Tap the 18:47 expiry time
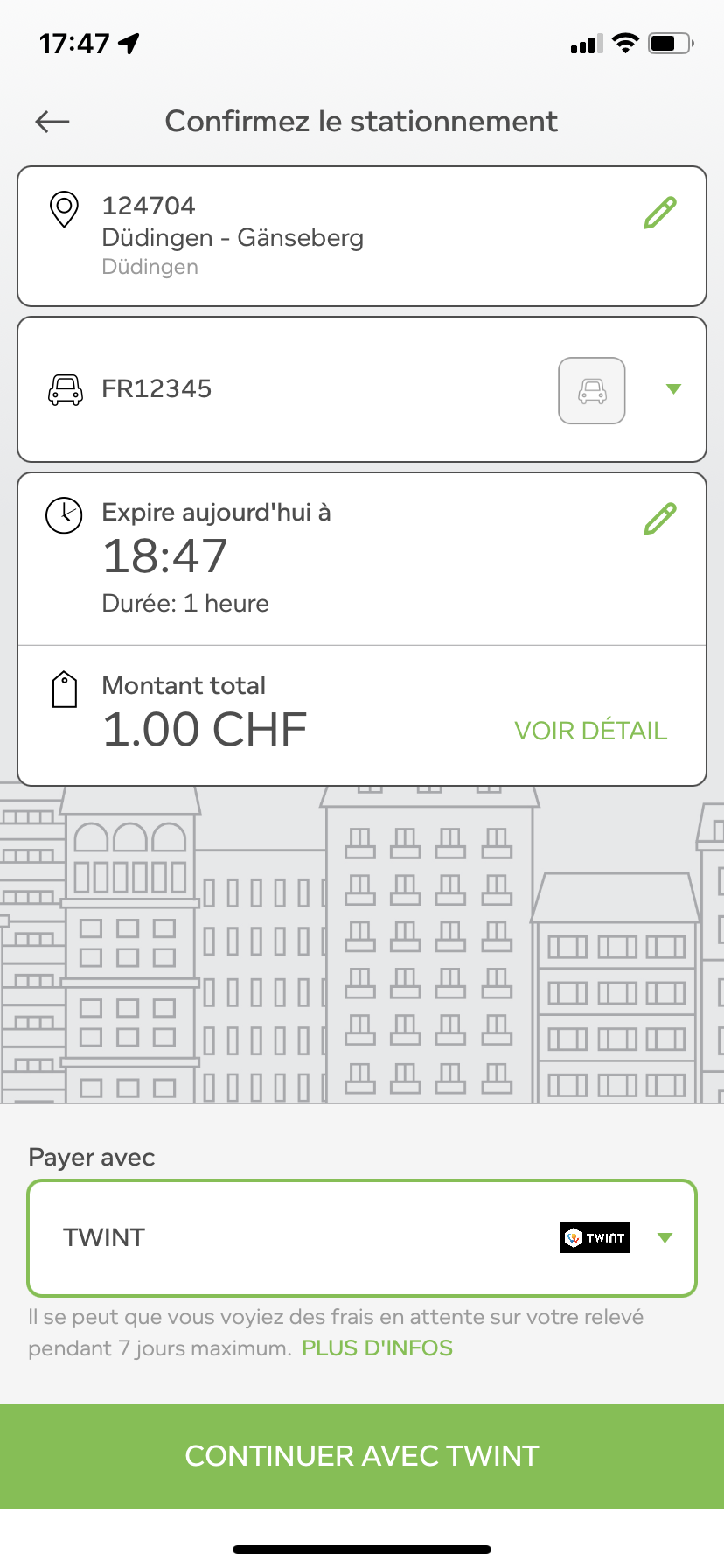Screen dimensions: 724x1568 (165, 556)
